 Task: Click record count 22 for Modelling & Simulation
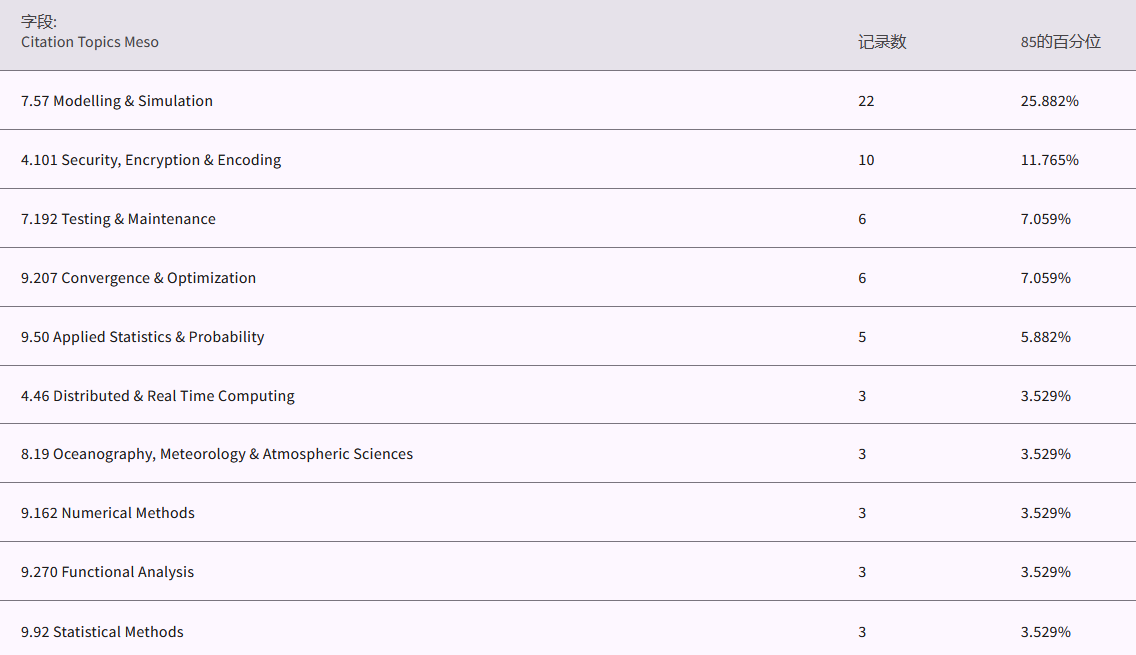pyautogui.click(x=866, y=101)
